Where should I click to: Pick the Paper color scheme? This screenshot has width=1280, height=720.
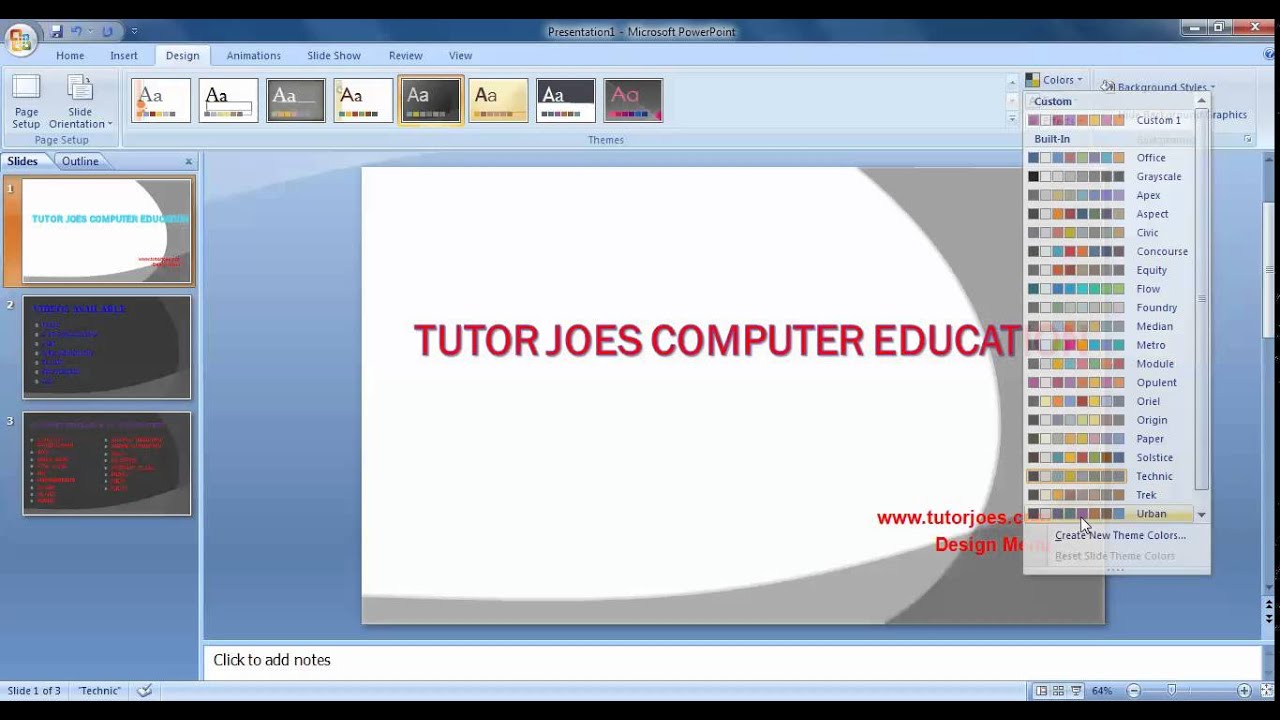pyautogui.click(x=1111, y=439)
